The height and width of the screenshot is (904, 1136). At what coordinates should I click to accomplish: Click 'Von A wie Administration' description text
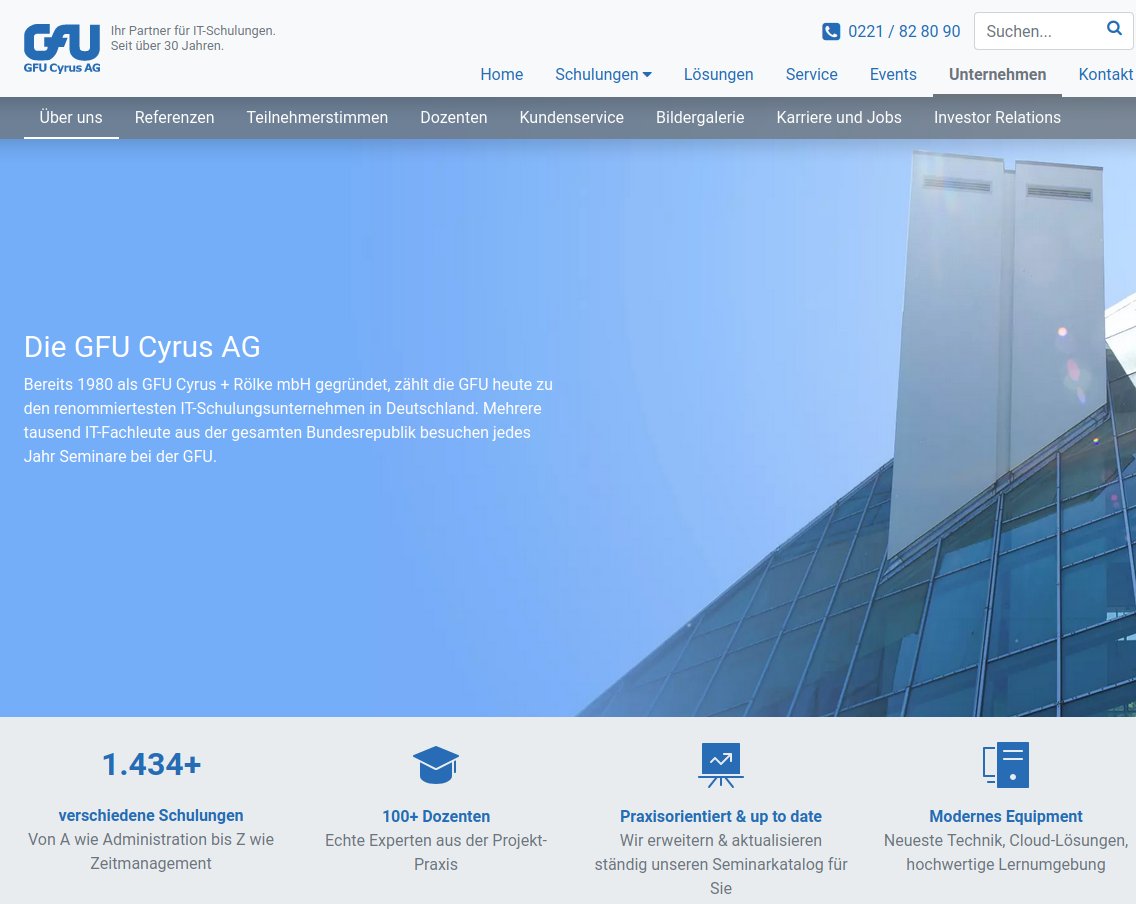pyautogui.click(x=151, y=851)
